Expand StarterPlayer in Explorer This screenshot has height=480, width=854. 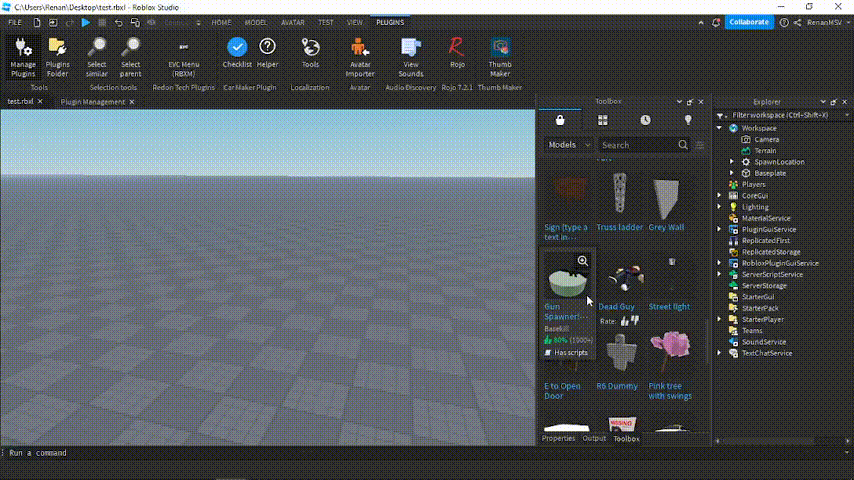pyautogui.click(x=719, y=319)
